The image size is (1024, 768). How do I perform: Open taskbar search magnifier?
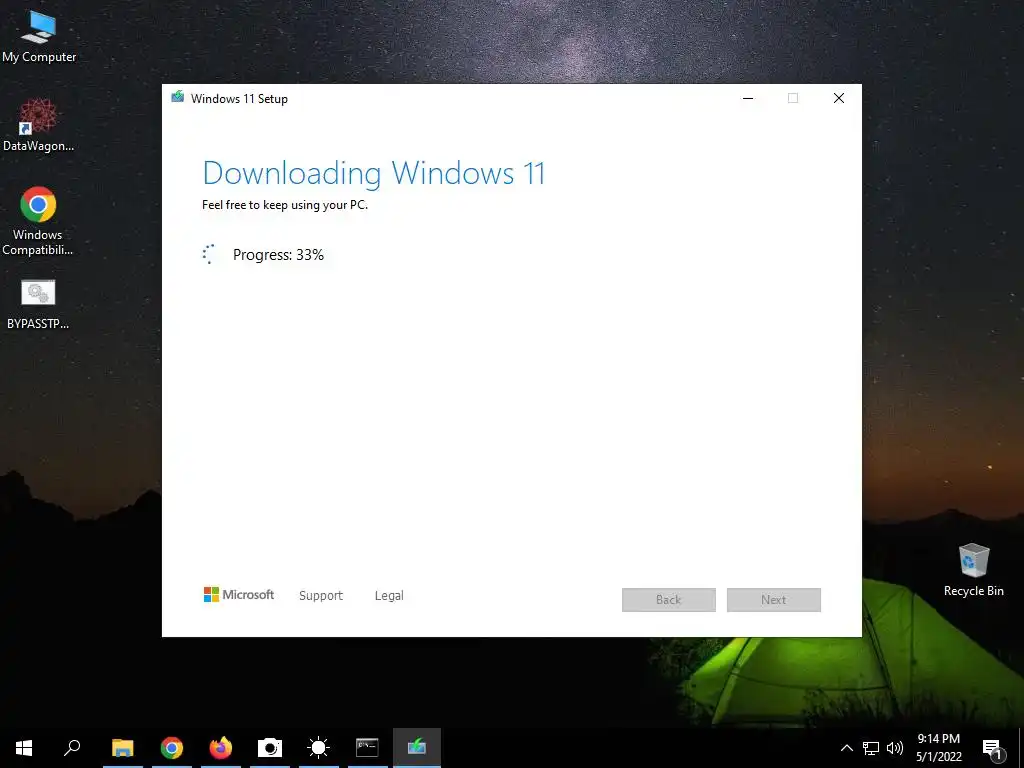tap(72, 748)
